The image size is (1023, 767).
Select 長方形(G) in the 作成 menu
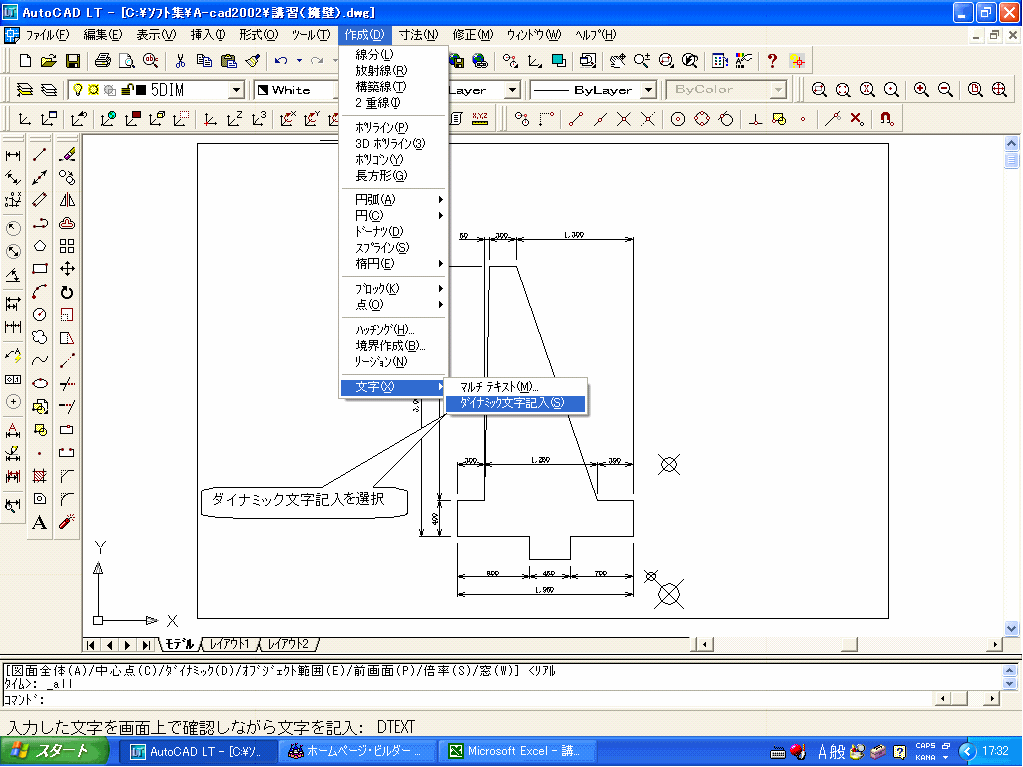[393, 175]
